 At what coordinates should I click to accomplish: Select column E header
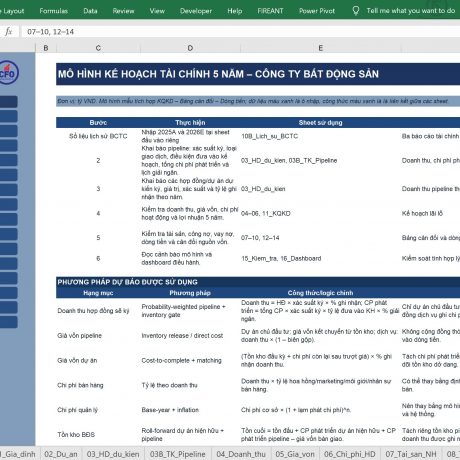point(320,48)
